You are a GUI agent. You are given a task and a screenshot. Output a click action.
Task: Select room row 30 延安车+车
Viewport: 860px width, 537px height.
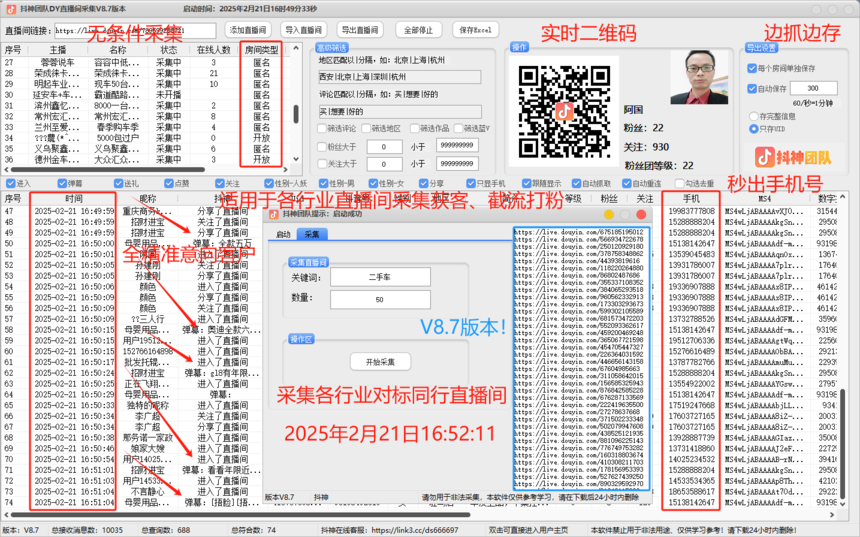(x=146, y=95)
